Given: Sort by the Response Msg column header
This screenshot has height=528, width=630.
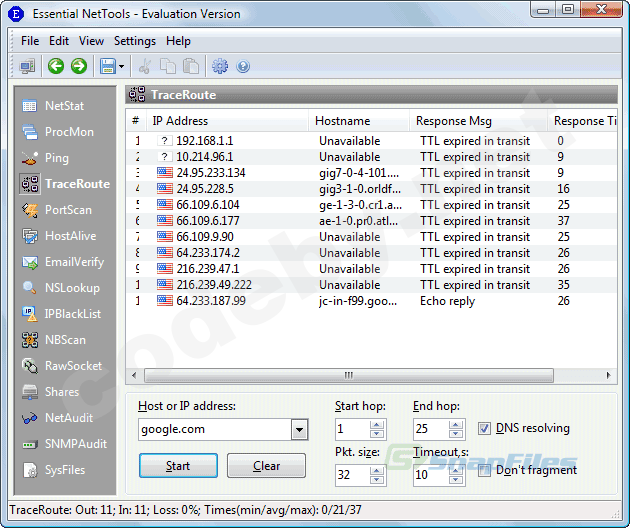Looking at the screenshot, I should pos(479,121).
